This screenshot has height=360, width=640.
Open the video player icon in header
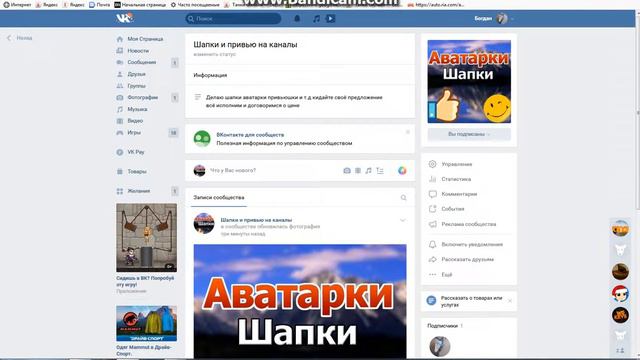pos(331,18)
